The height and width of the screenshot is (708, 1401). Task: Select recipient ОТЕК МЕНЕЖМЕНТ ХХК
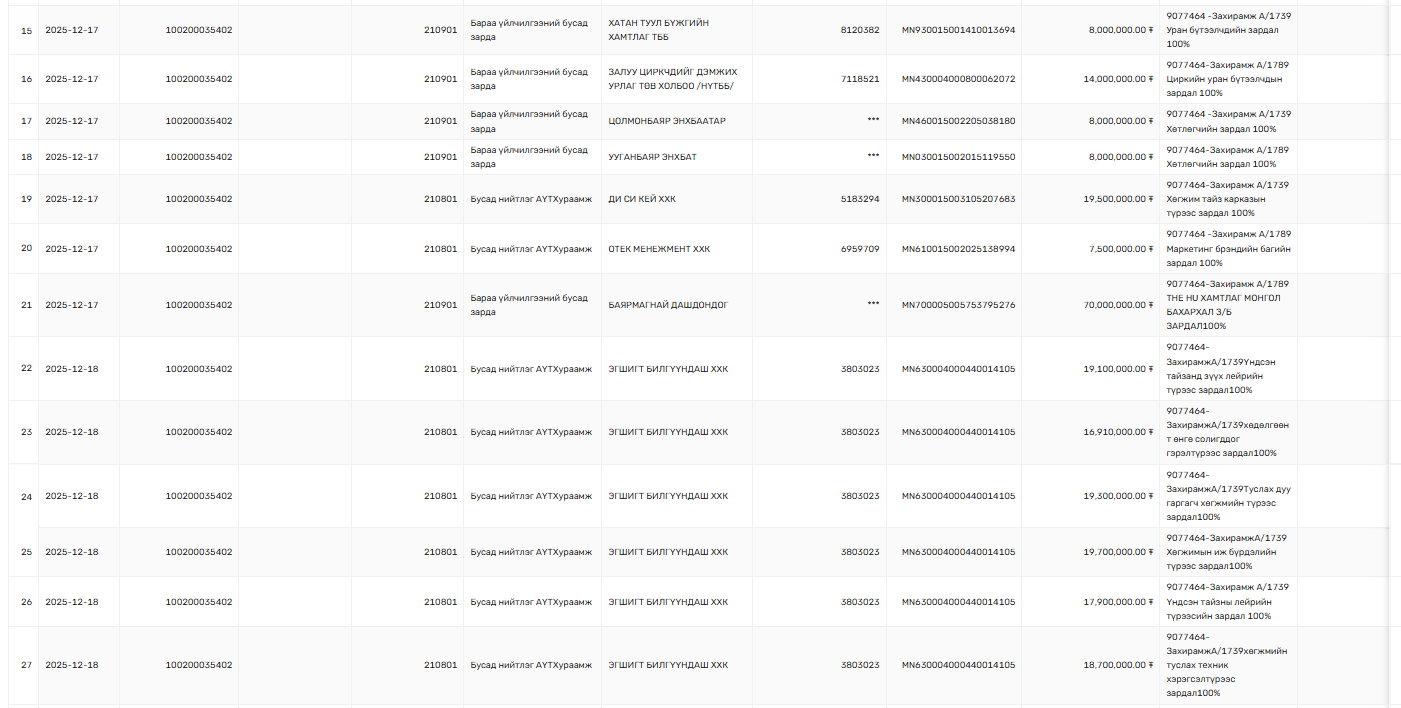[659, 249]
